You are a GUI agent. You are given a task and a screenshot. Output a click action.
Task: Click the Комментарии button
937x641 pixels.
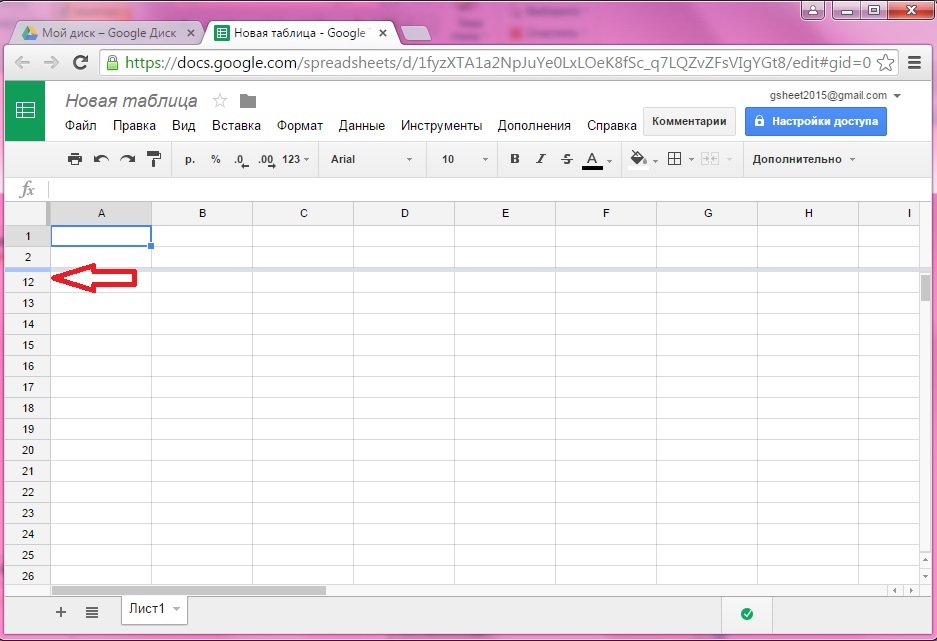click(689, 121)
